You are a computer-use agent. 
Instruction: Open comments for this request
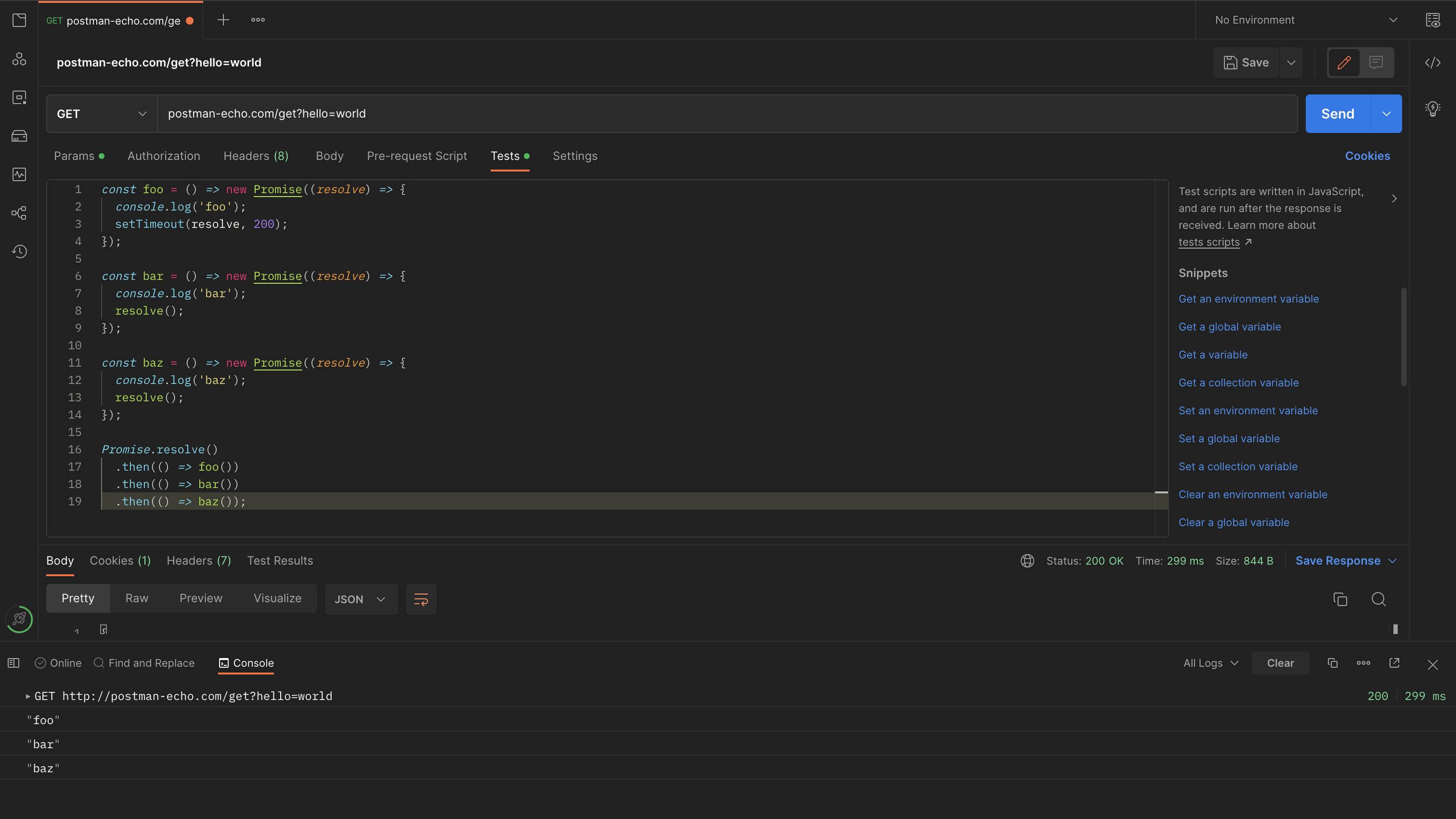[1375, 62]
